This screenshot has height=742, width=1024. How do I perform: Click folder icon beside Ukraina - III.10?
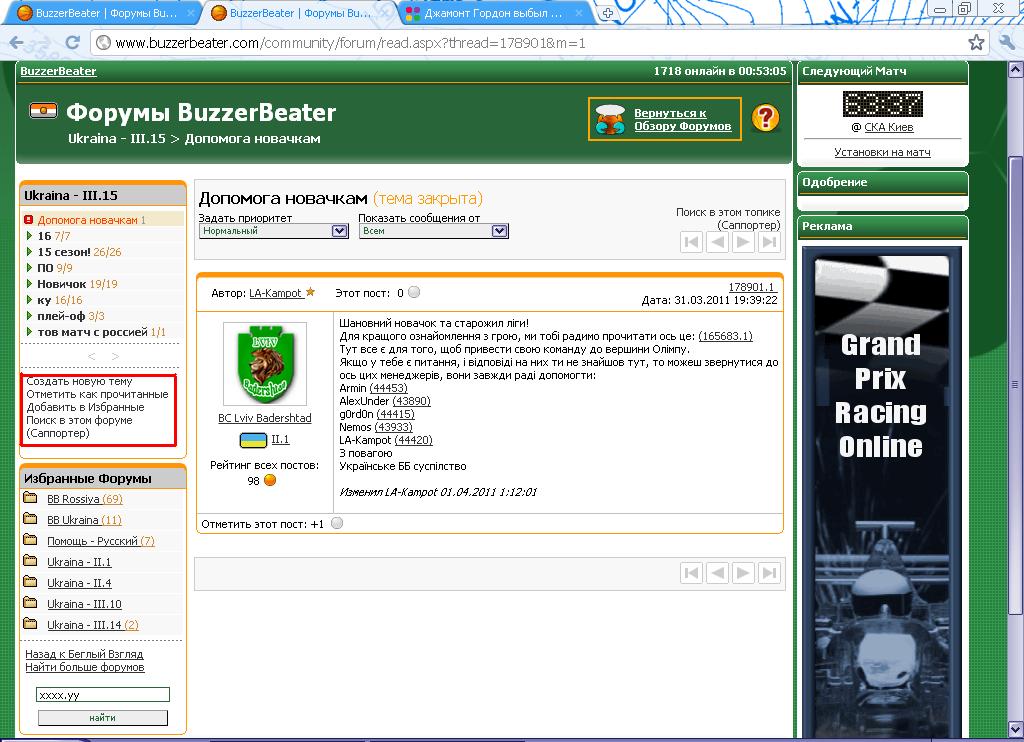[30, 602]
